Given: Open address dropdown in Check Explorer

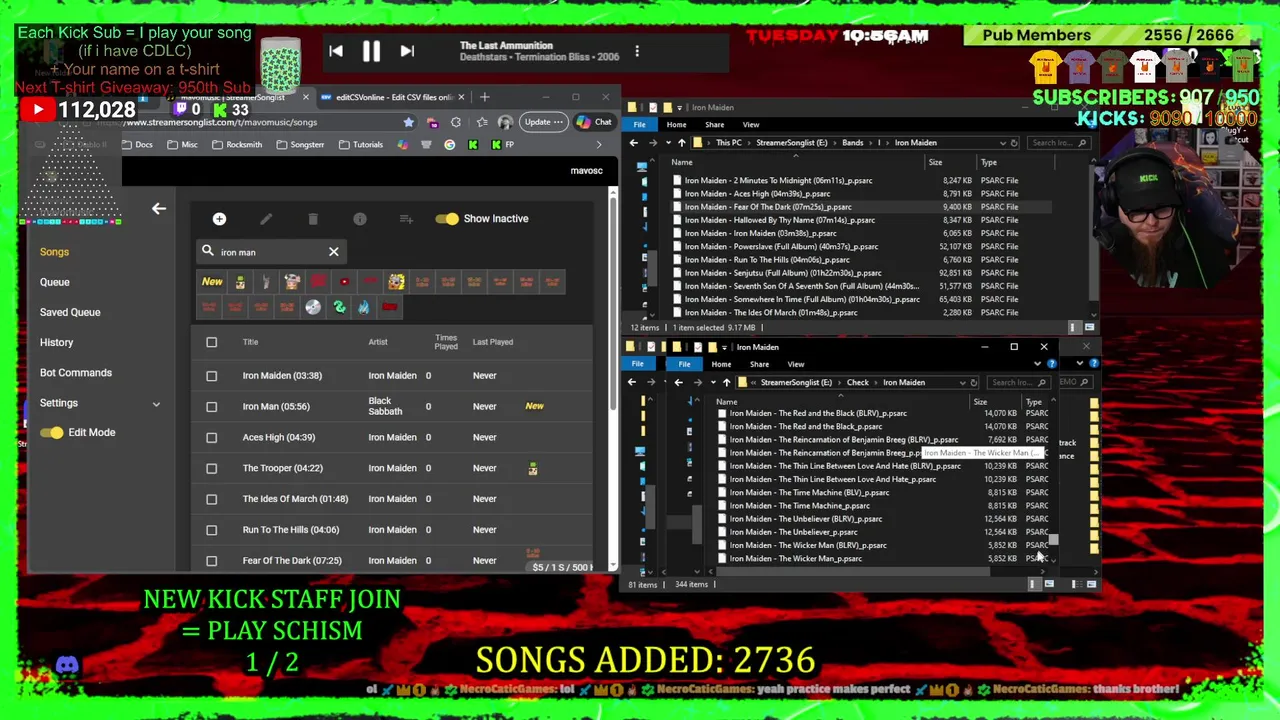Looking at the screenshot, I should click(x=962, y=382).
